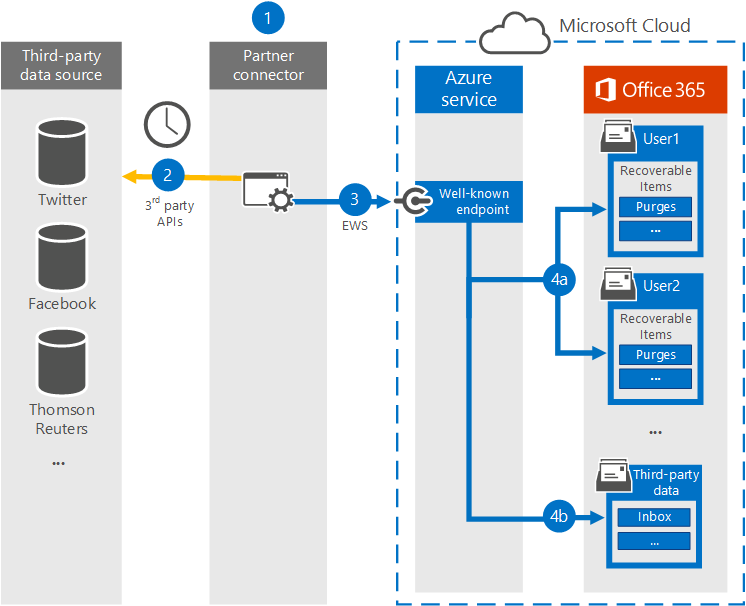Click the Microsoft Cloud title text
The width and height of the screenshot is (746, 606).
625,26
